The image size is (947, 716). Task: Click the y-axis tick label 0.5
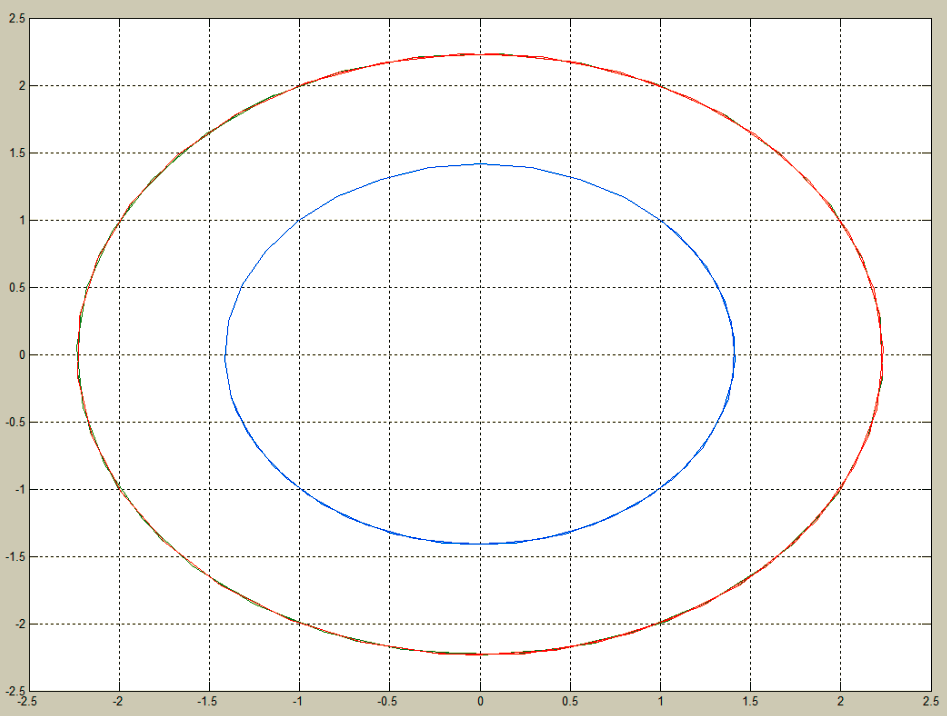click(x=18, y=288)
